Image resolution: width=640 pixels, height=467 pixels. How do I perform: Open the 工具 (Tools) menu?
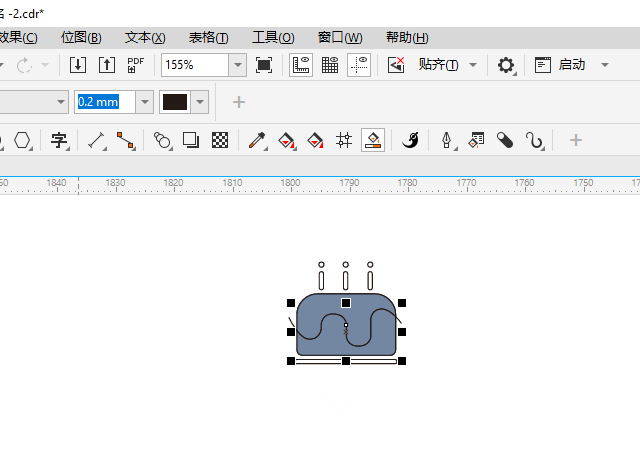(x=272, y=37)
